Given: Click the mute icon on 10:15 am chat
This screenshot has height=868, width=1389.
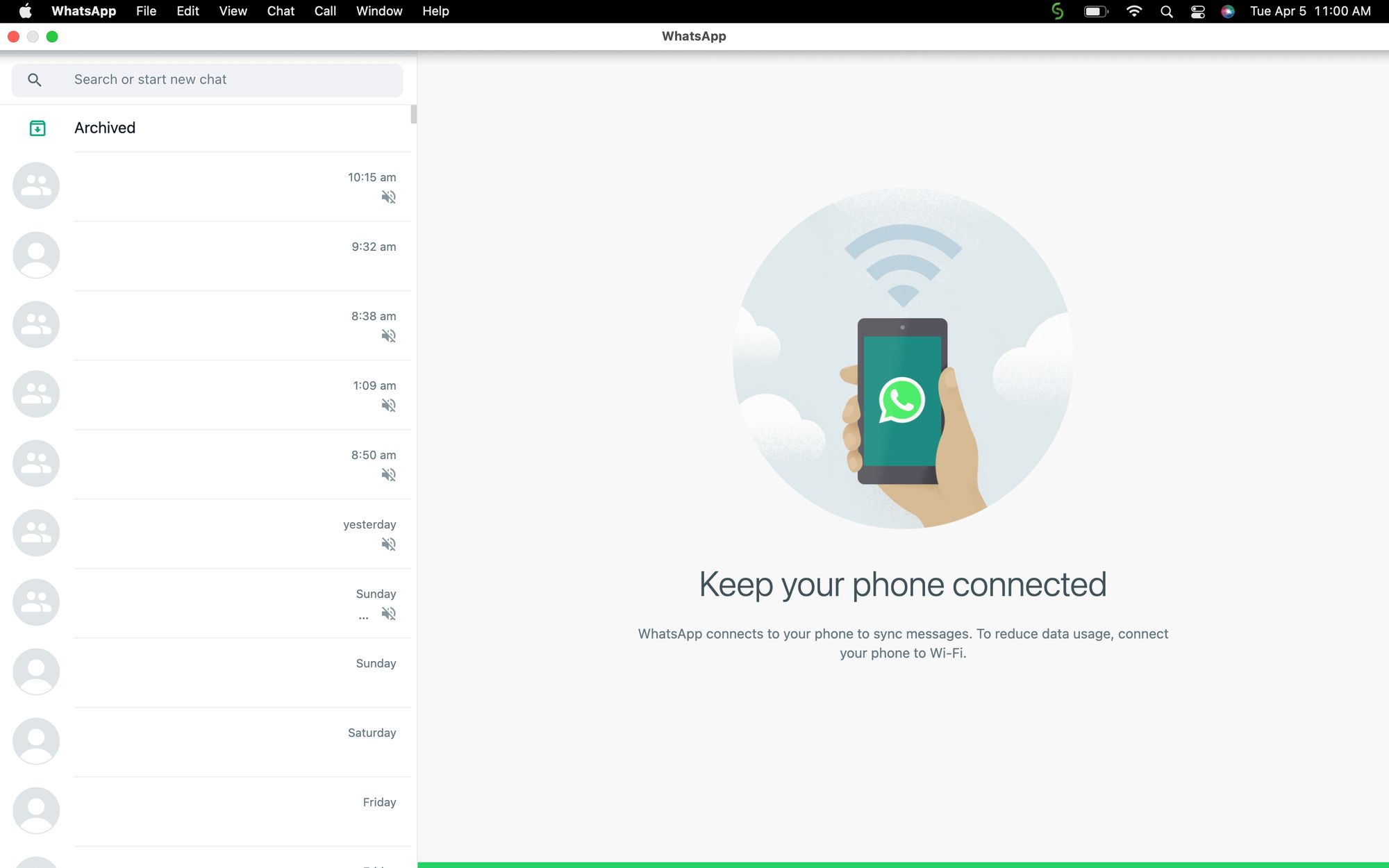Looking at the screenshot, I should 389,197.
